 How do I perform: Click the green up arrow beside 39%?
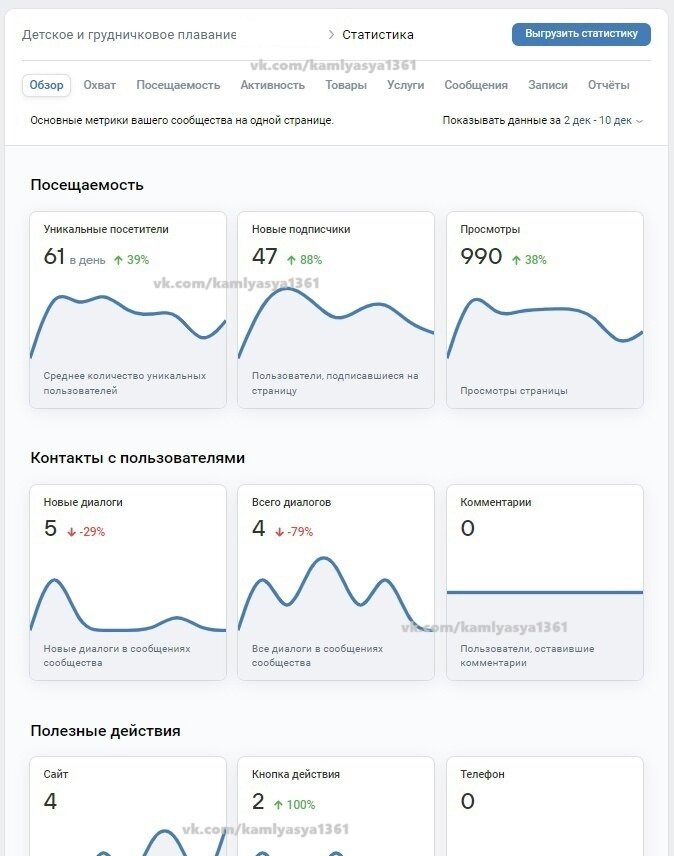(118, 260)
